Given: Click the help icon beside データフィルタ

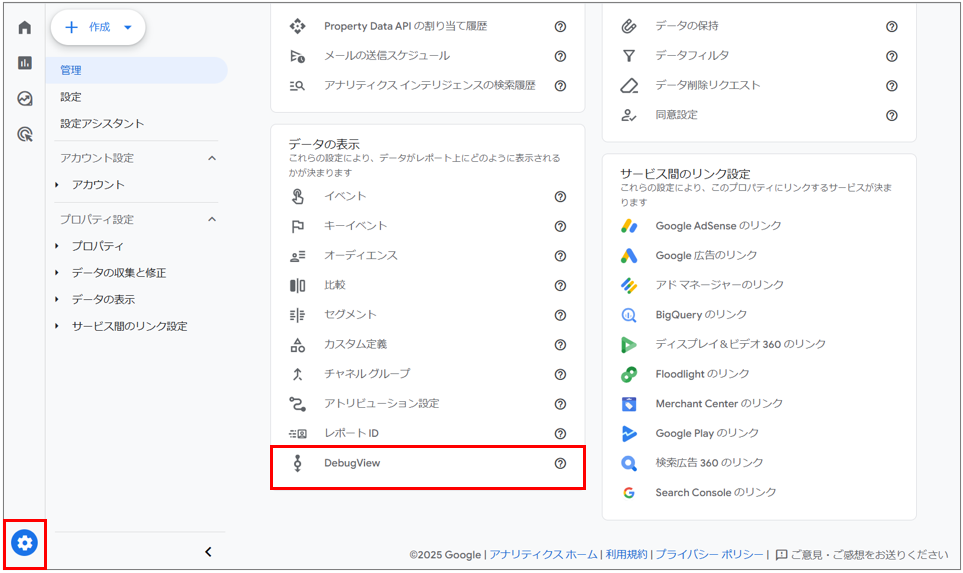Looking at the screenshot, I should [892, 56].
